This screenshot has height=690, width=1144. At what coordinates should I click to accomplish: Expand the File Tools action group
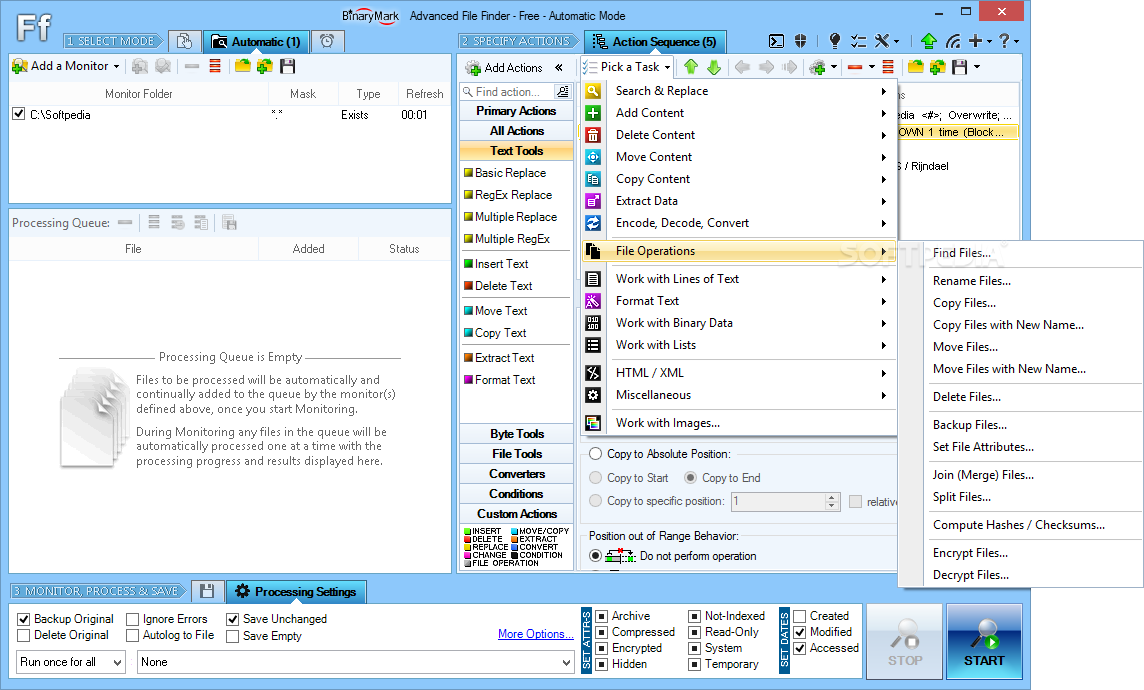point(517,454)
